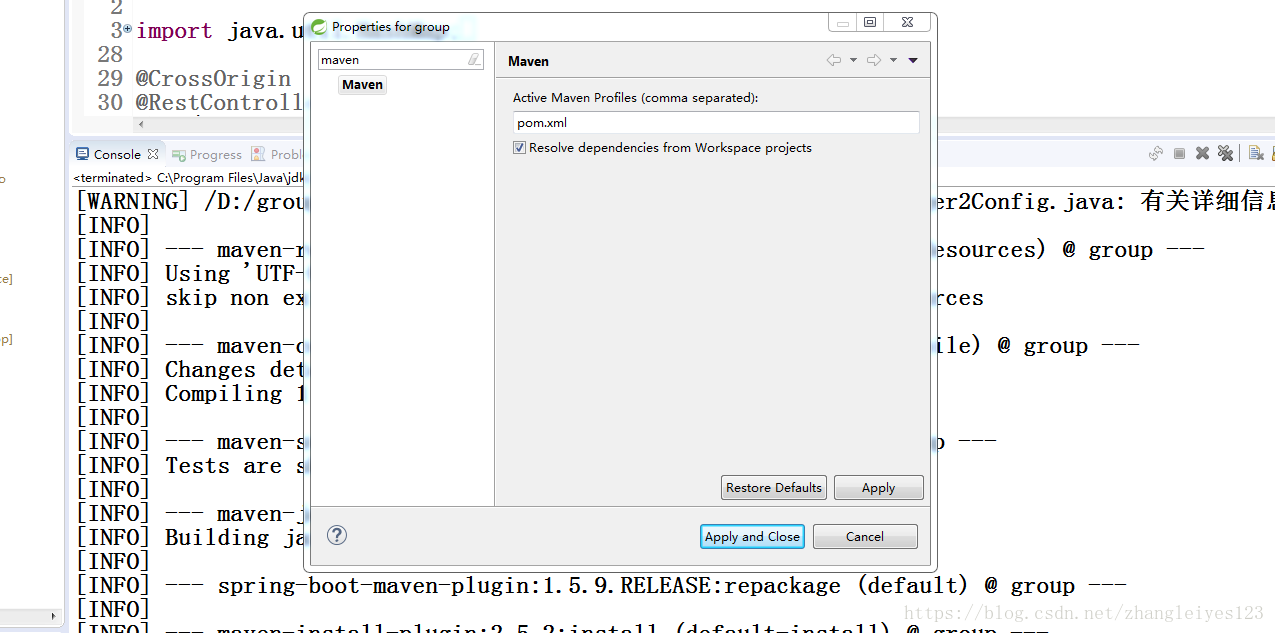Open the back-history dropdown arrow
The height and width of the screenshot is (633, 1275).
(x=853, y=60)
